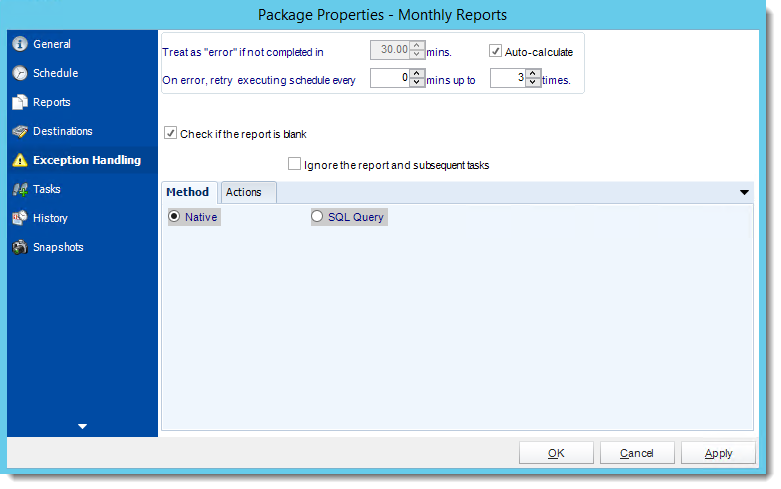Click the General info icon
This screenshot has width=781, height=489.
20,44
